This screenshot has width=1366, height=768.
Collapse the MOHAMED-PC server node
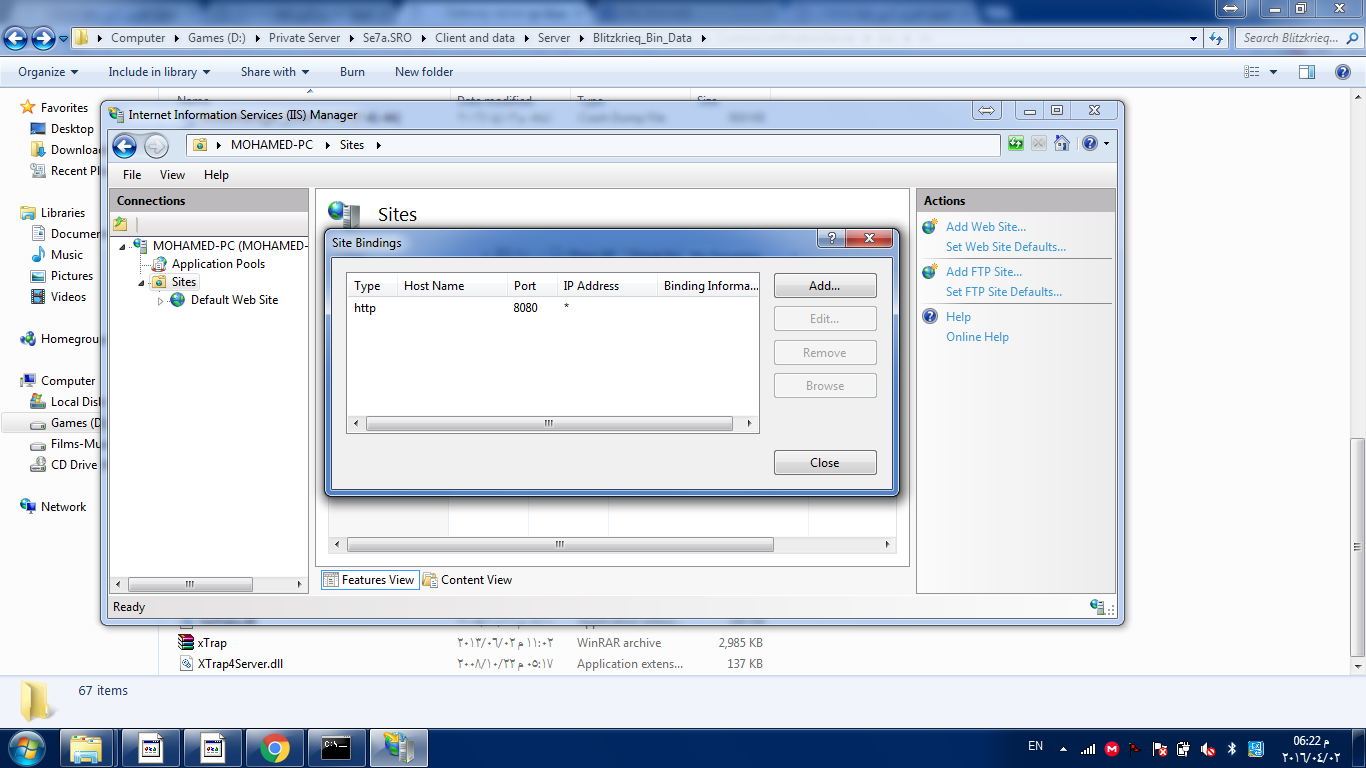click(x=122, y=246)
